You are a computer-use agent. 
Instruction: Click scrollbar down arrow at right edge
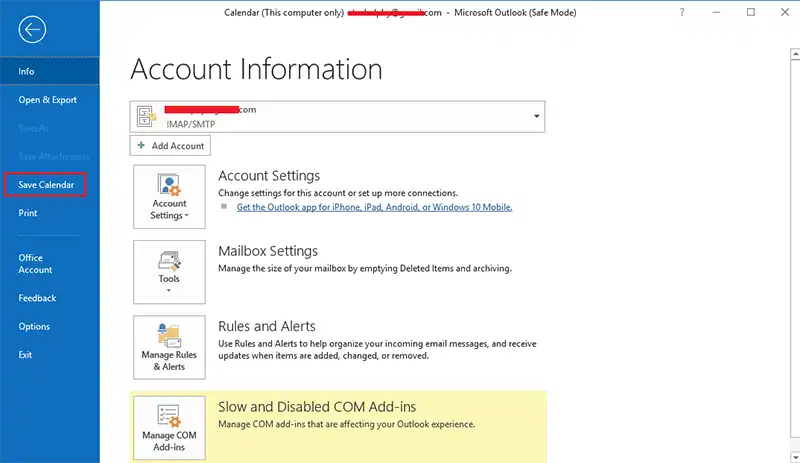click(x=795, y=457)
